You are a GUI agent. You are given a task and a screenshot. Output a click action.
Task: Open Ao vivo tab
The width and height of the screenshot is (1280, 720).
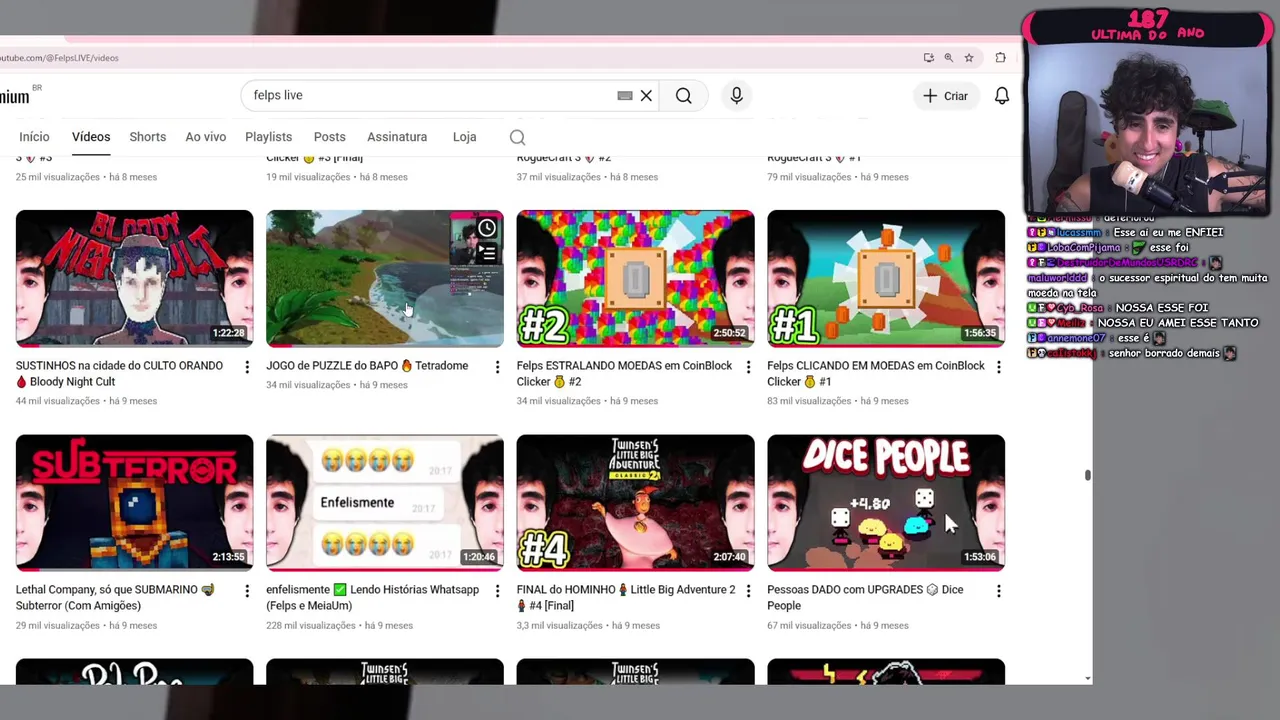[x=205, y=137]
